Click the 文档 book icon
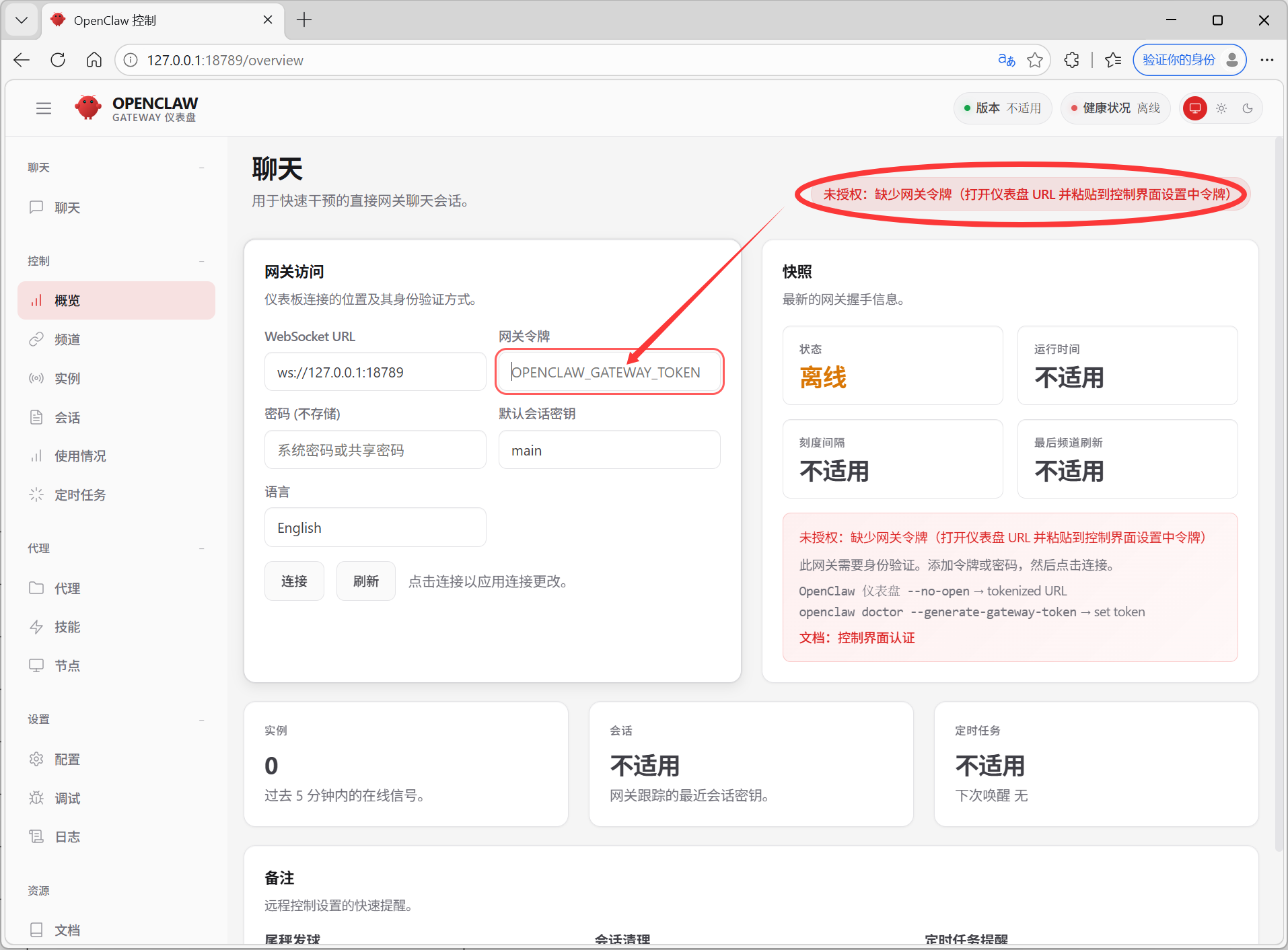Screen dimensions: 1288x950 36,930
